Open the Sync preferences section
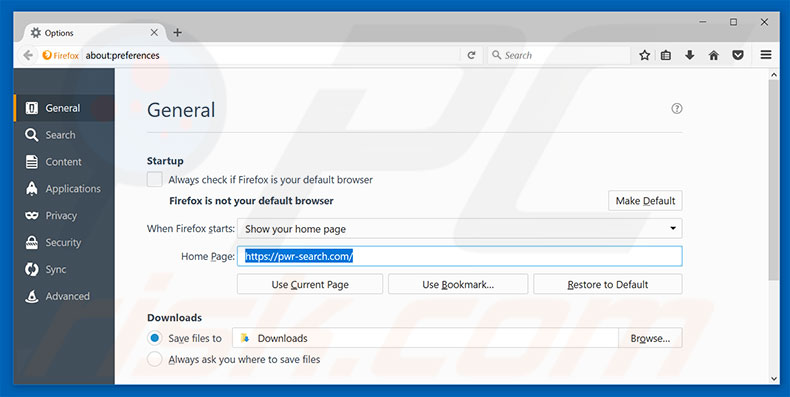Viewport: 790px width, 397px height. [x=64, y=270]
